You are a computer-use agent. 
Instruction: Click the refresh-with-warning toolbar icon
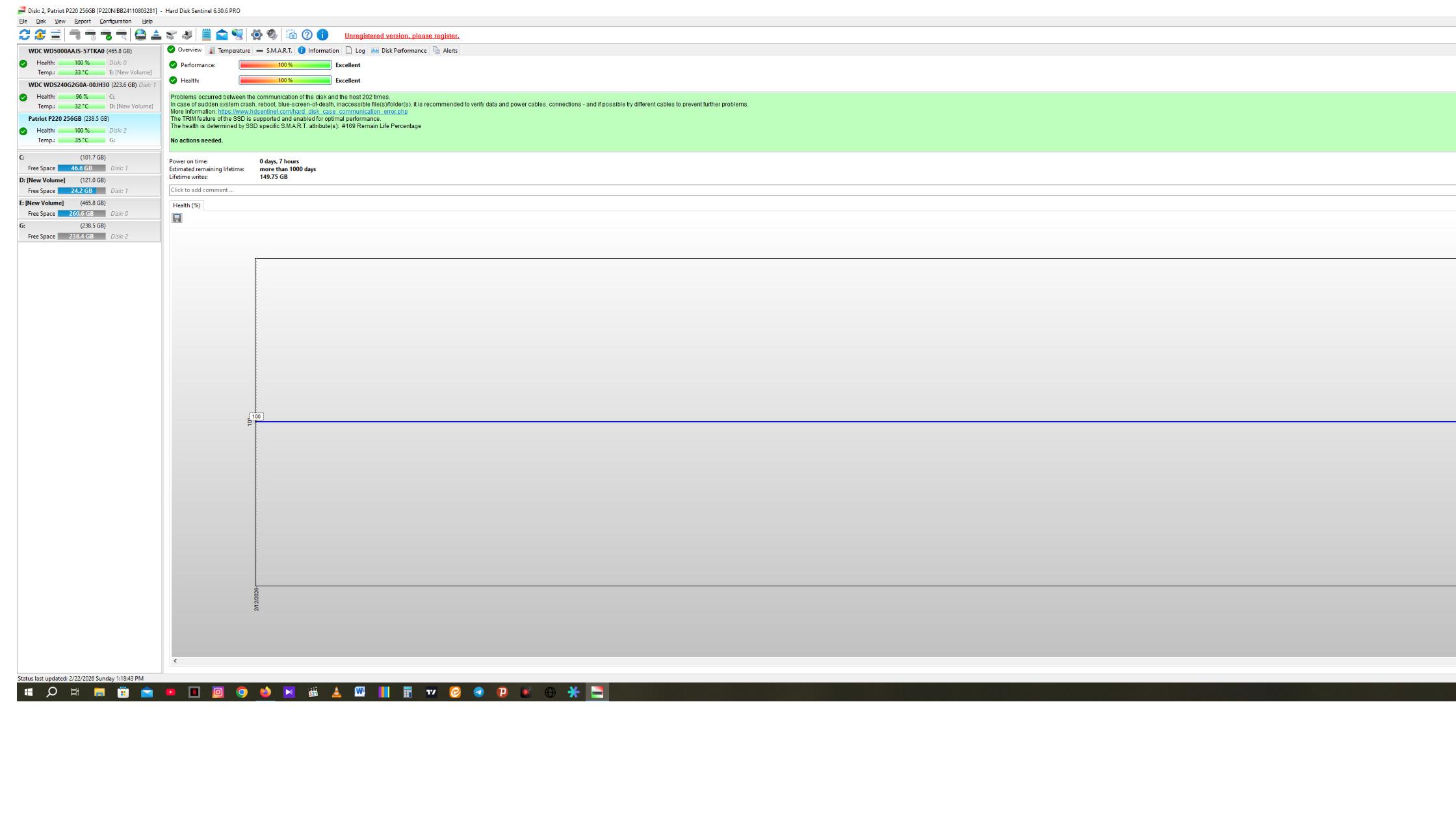(x=40, y=35)
